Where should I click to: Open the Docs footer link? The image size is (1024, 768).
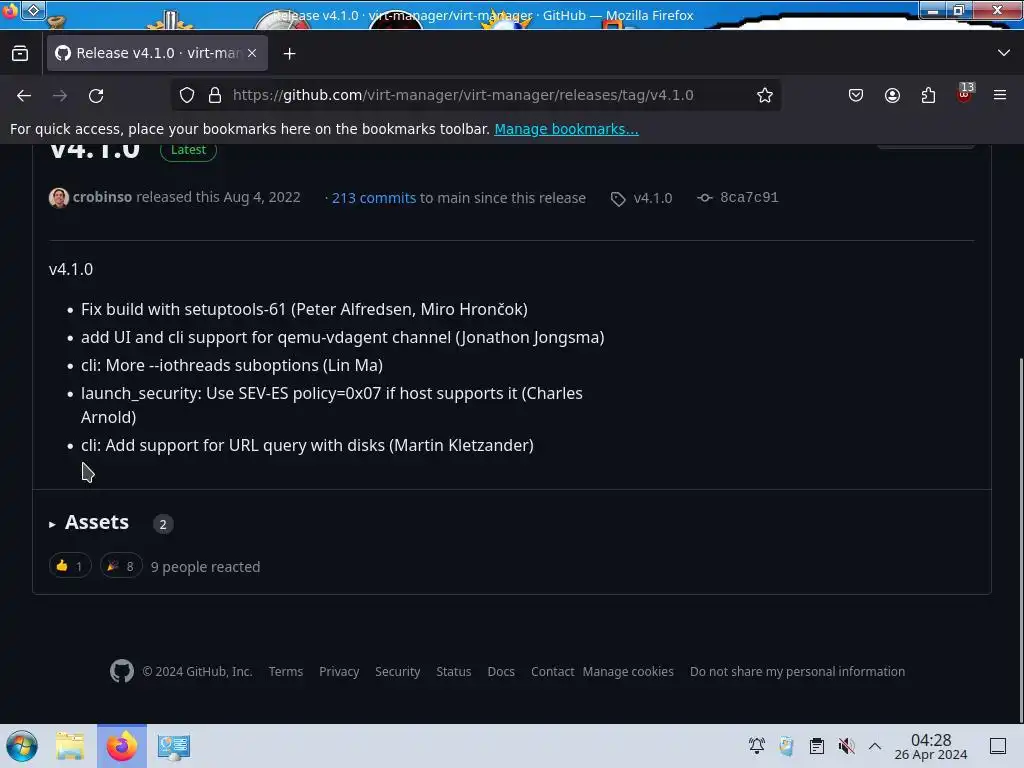click(x=501, y=671)
